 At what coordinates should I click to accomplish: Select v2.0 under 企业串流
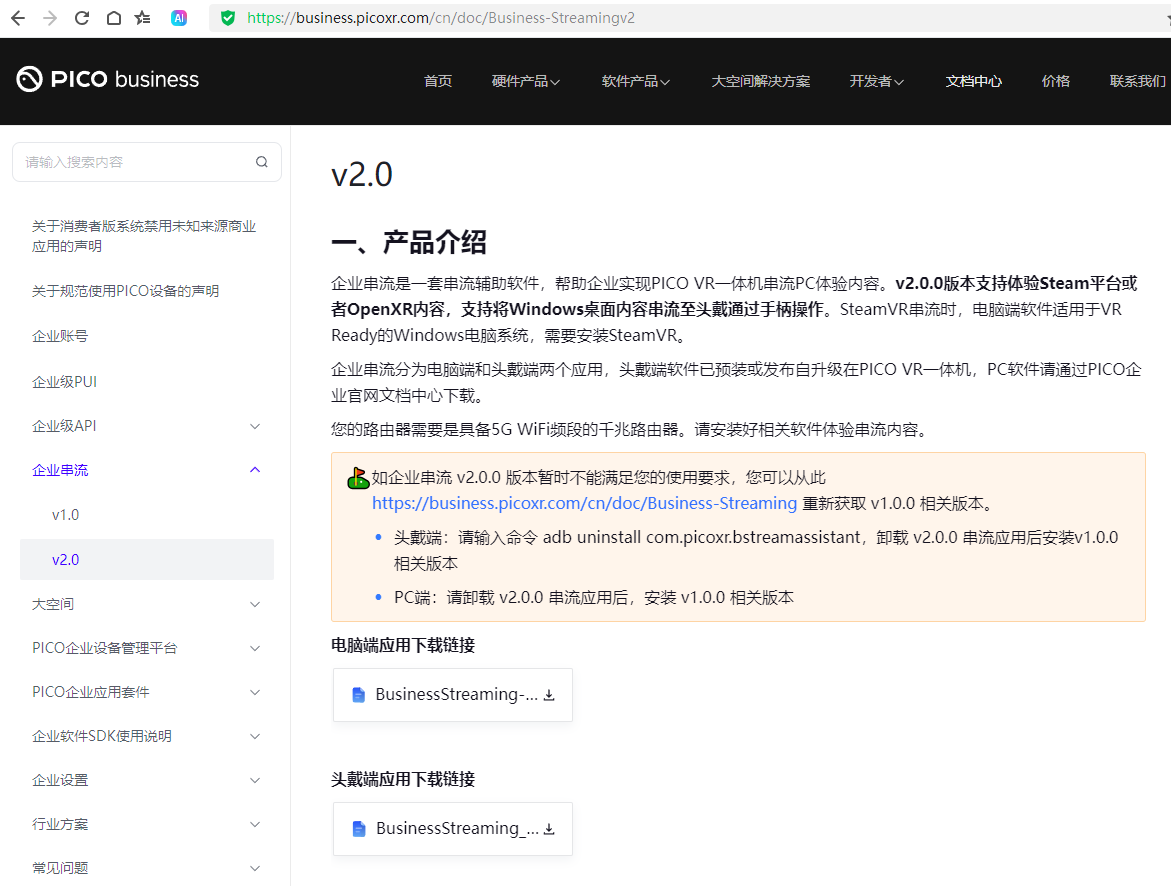click(146, 560)
